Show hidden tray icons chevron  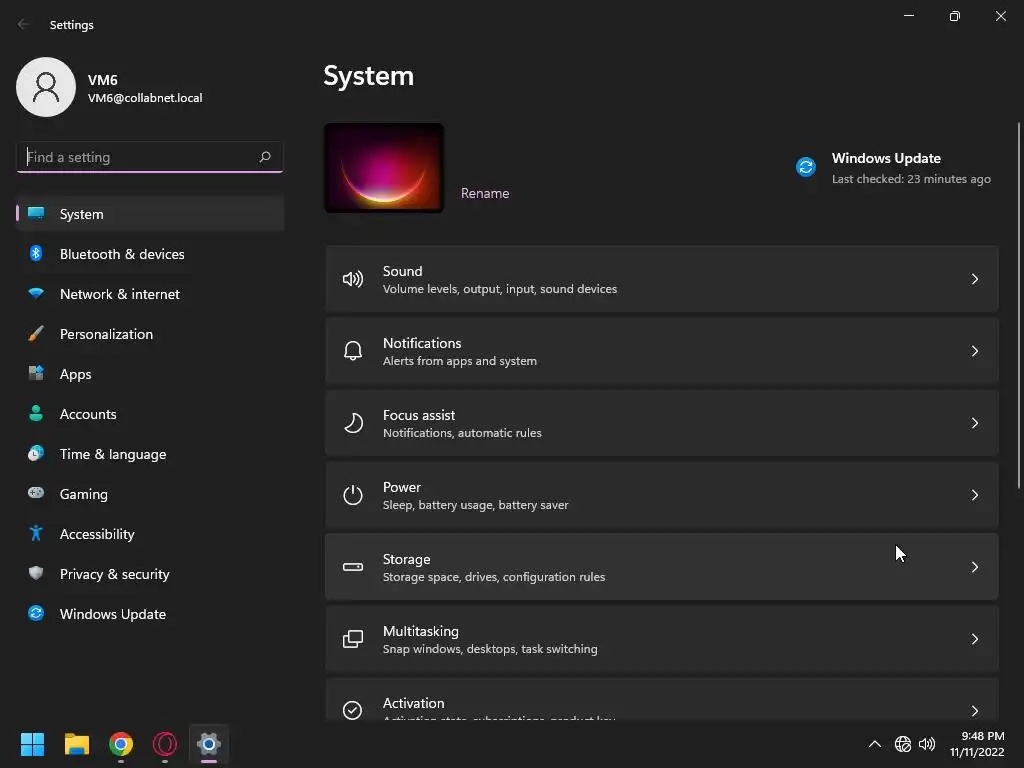(x=874, y=744)
